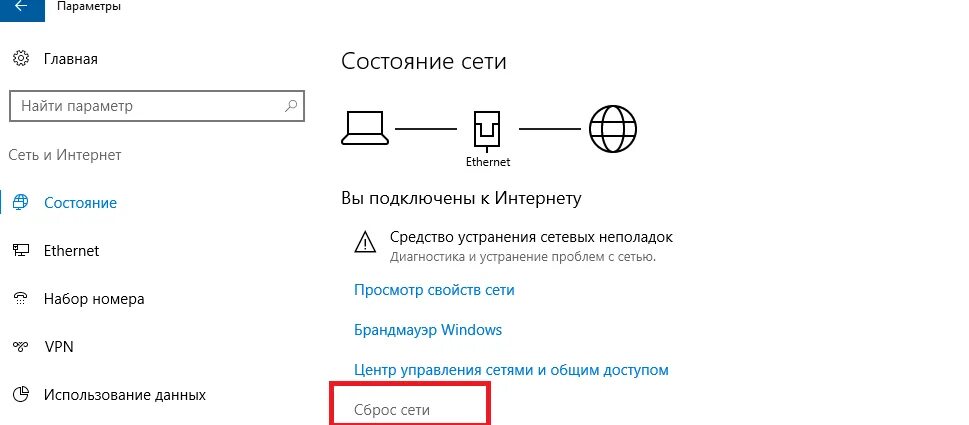Click the data usage pie icon
This screenshot has height=425, width=969.
click(x=21, y=394)
